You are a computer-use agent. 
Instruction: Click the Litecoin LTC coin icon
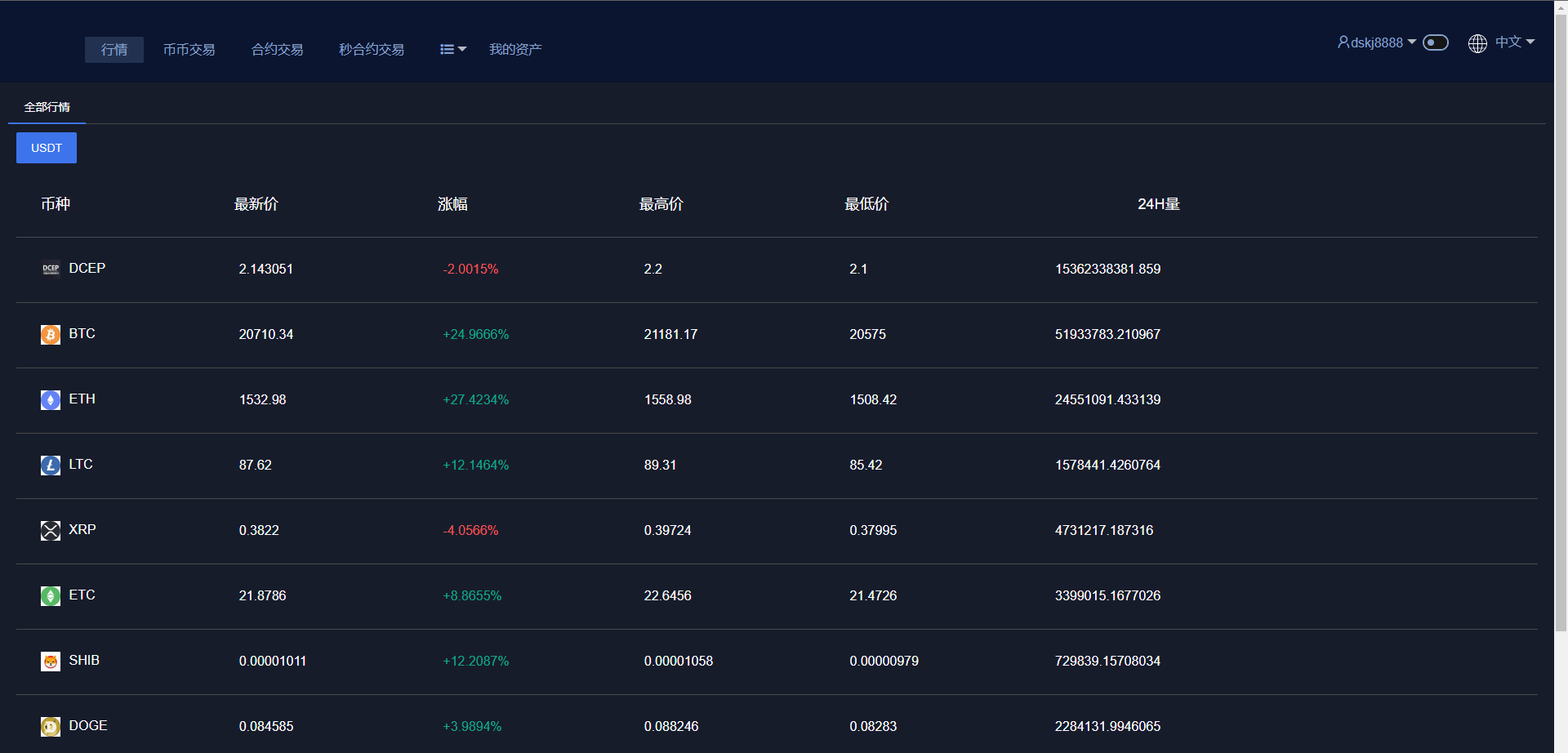[x=51, y=465]
